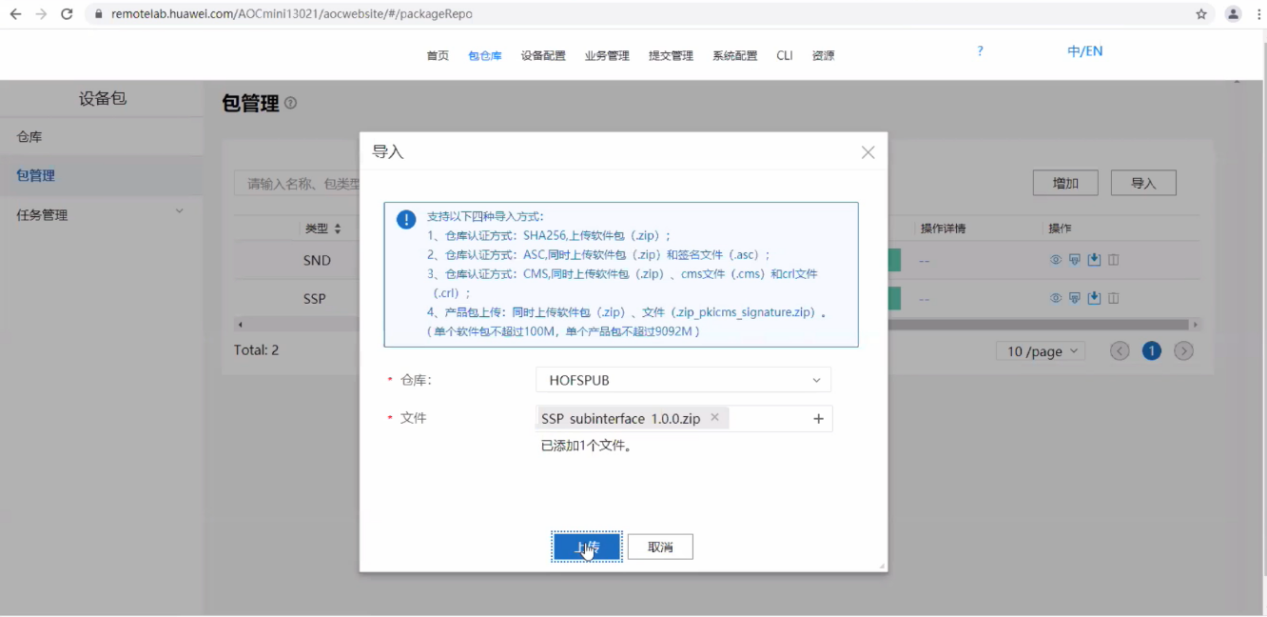1267x617 pixels.
Task: Switch language with 中/EN
Action: click(x=1085, y=51)
